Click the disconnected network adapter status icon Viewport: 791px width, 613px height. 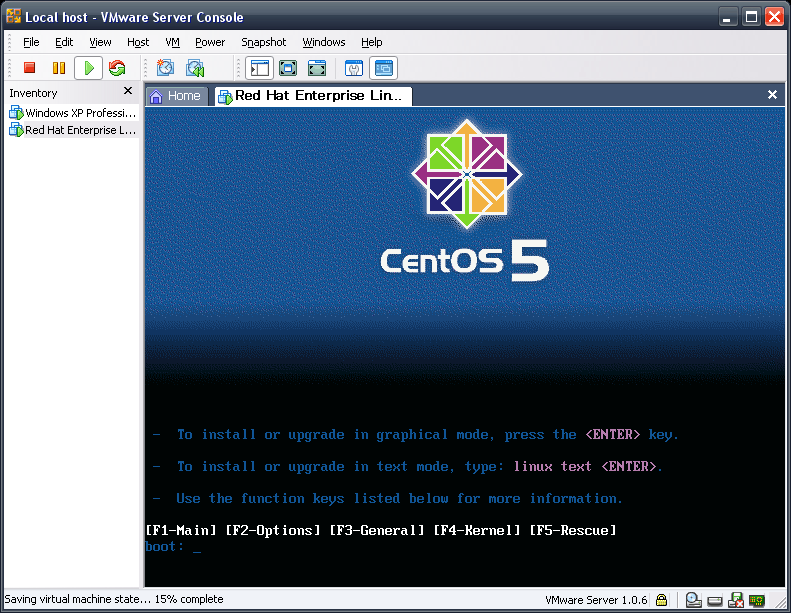(736, 600)
